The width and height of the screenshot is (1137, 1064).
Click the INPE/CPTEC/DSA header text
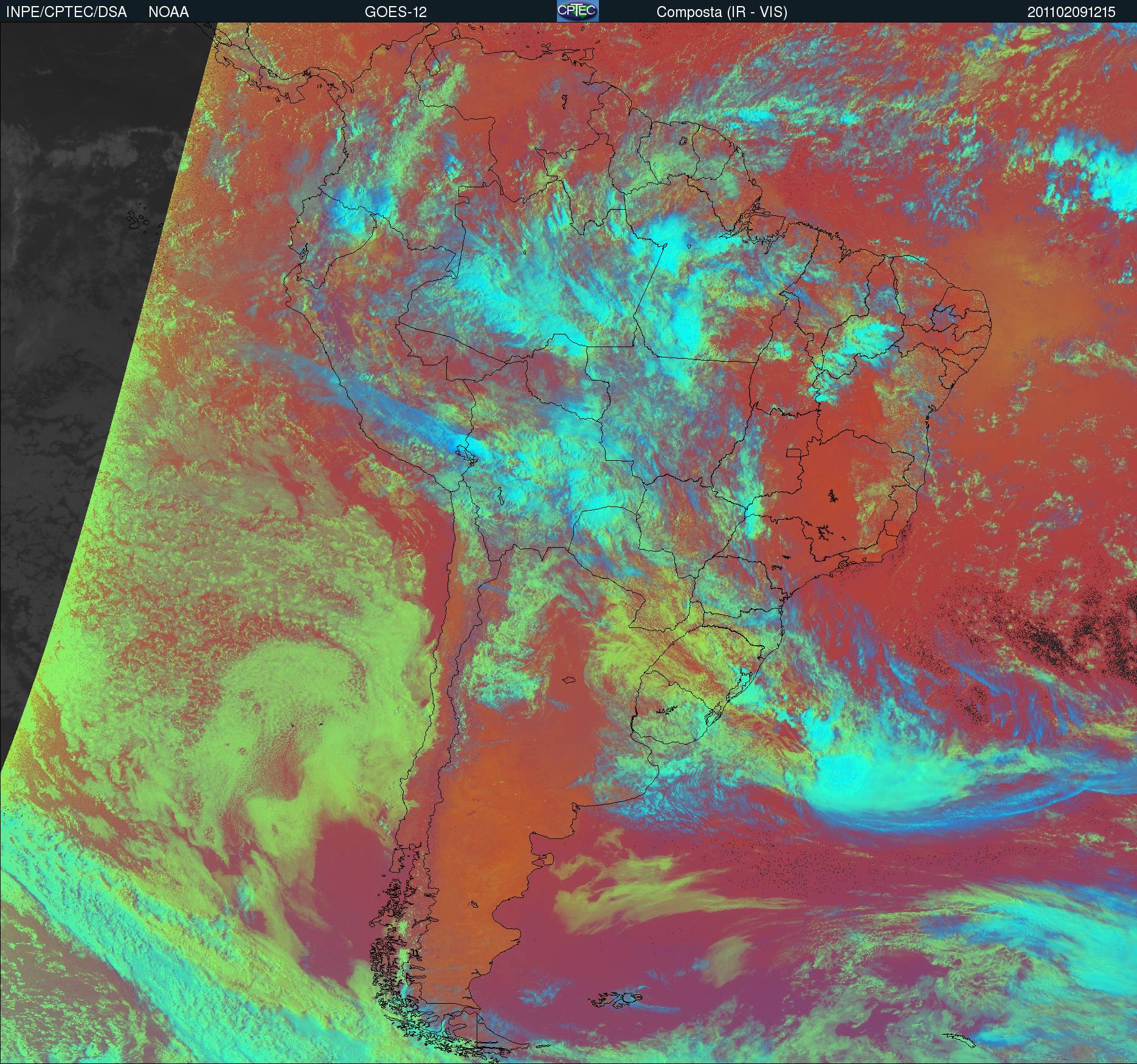point(66,12)
